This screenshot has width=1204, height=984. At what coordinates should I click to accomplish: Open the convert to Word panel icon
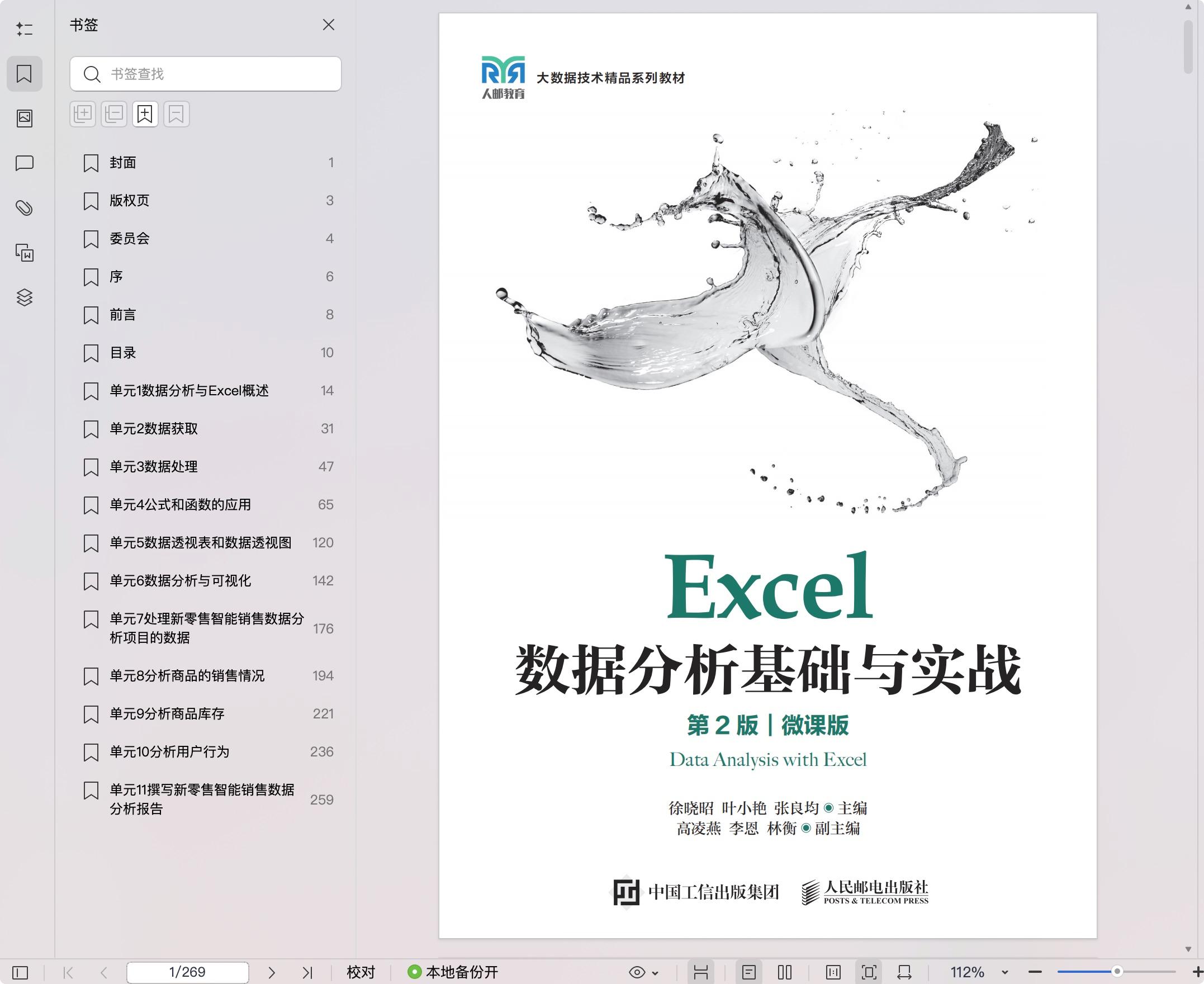click(25, 253)
